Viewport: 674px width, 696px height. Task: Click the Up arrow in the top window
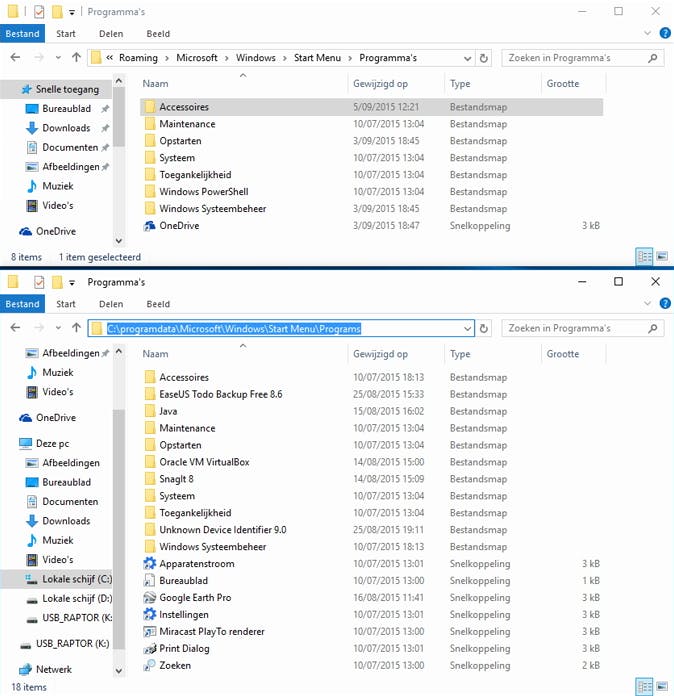(x=76, y=57)
